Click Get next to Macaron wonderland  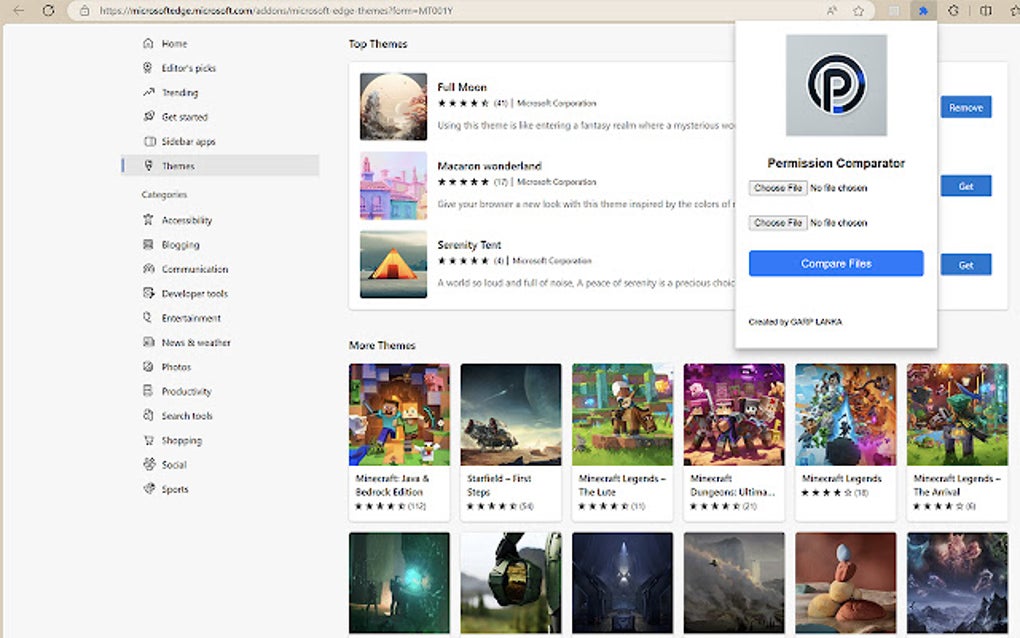964,186
